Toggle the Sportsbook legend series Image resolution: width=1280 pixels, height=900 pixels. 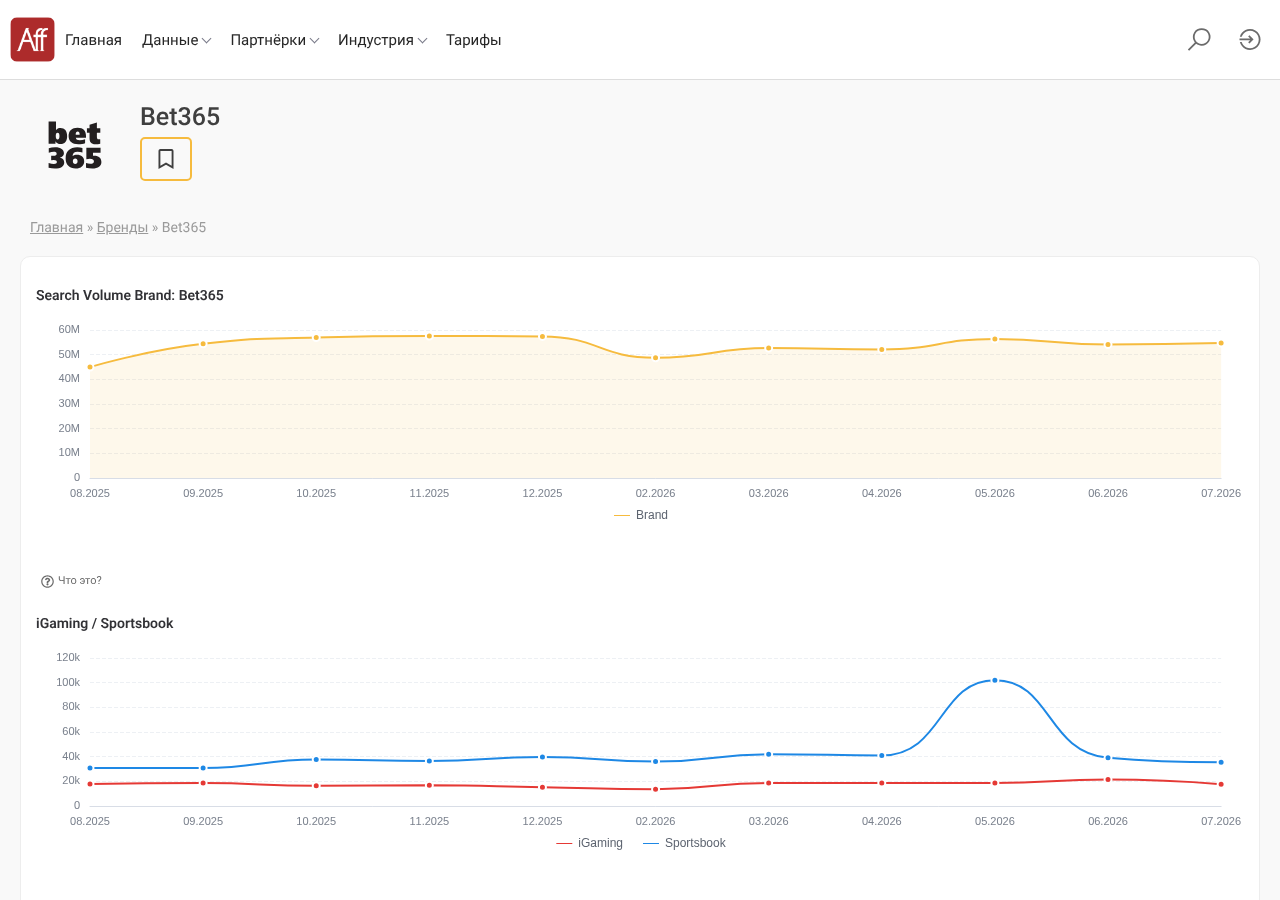(684, 843)
